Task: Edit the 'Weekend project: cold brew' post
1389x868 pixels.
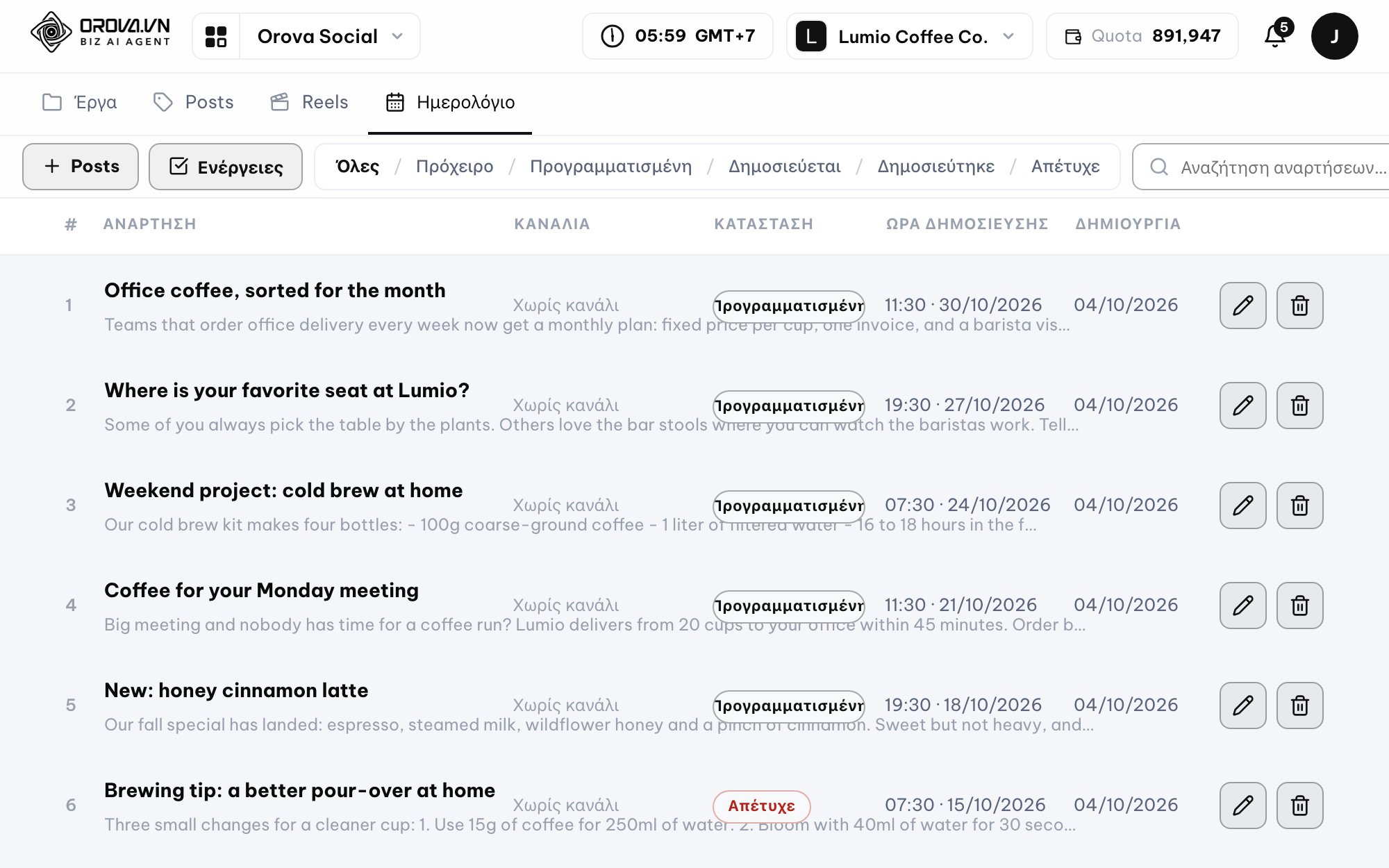Action: [x=1243, y=506]
